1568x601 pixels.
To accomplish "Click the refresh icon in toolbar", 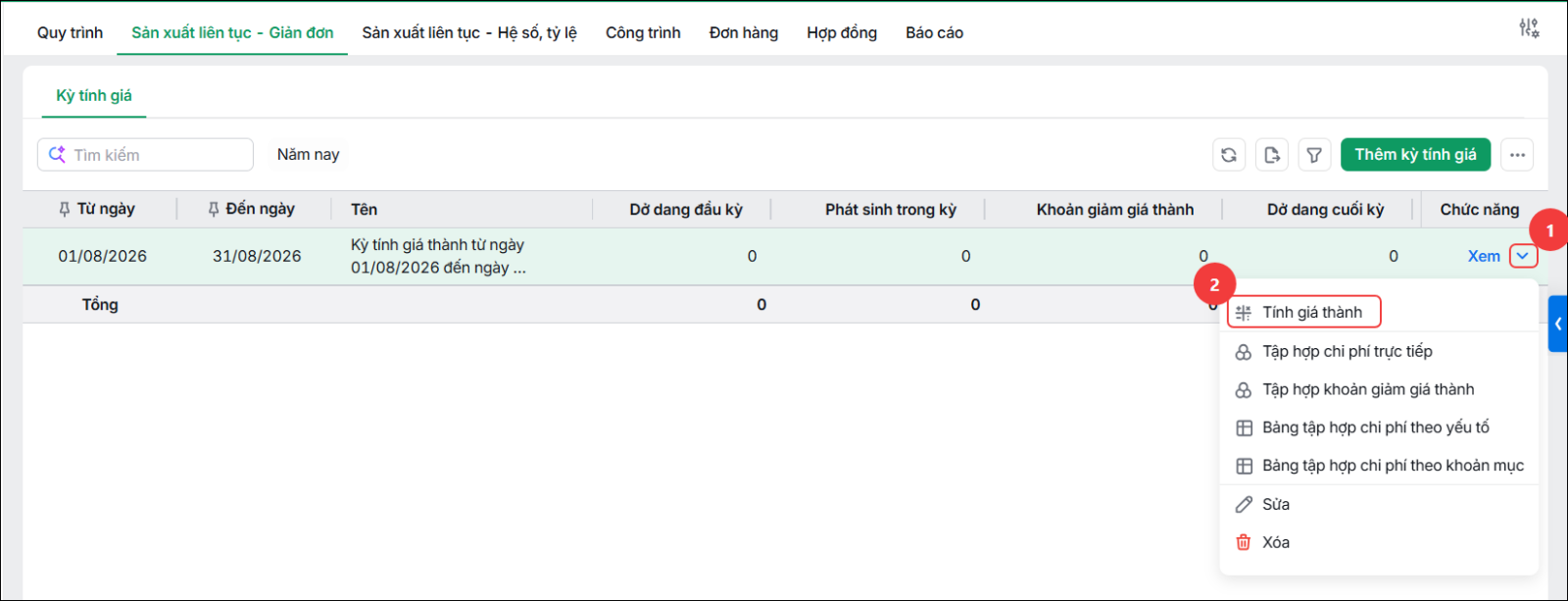I will [1229, 155].
